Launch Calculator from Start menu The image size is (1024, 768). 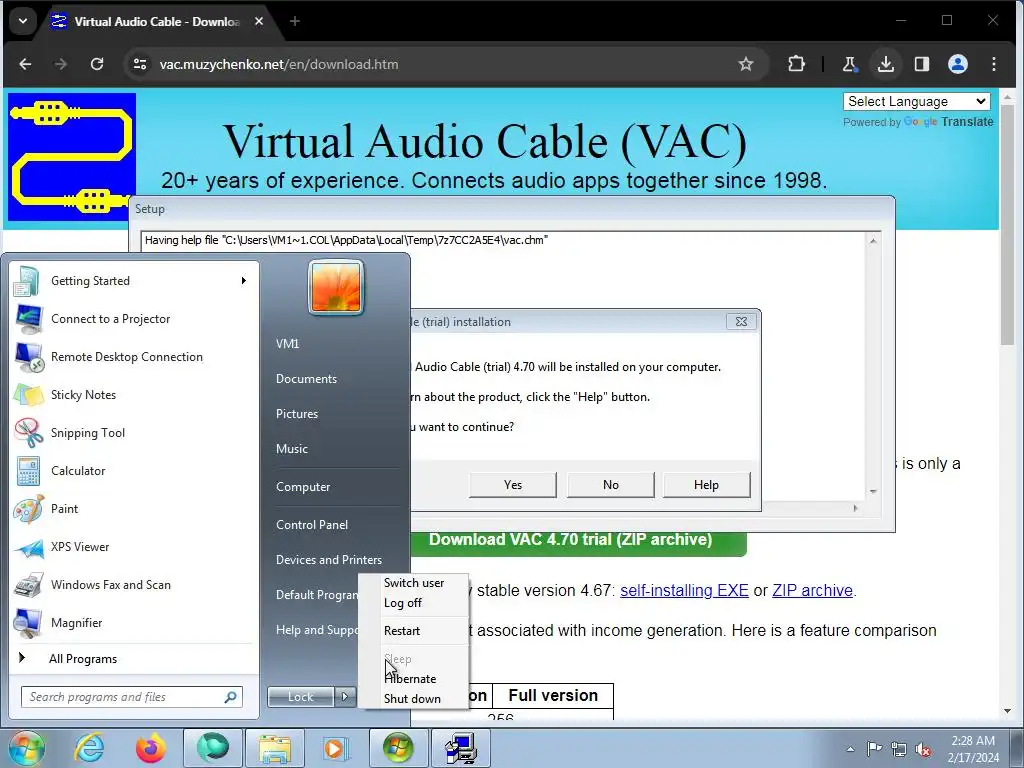134,471
